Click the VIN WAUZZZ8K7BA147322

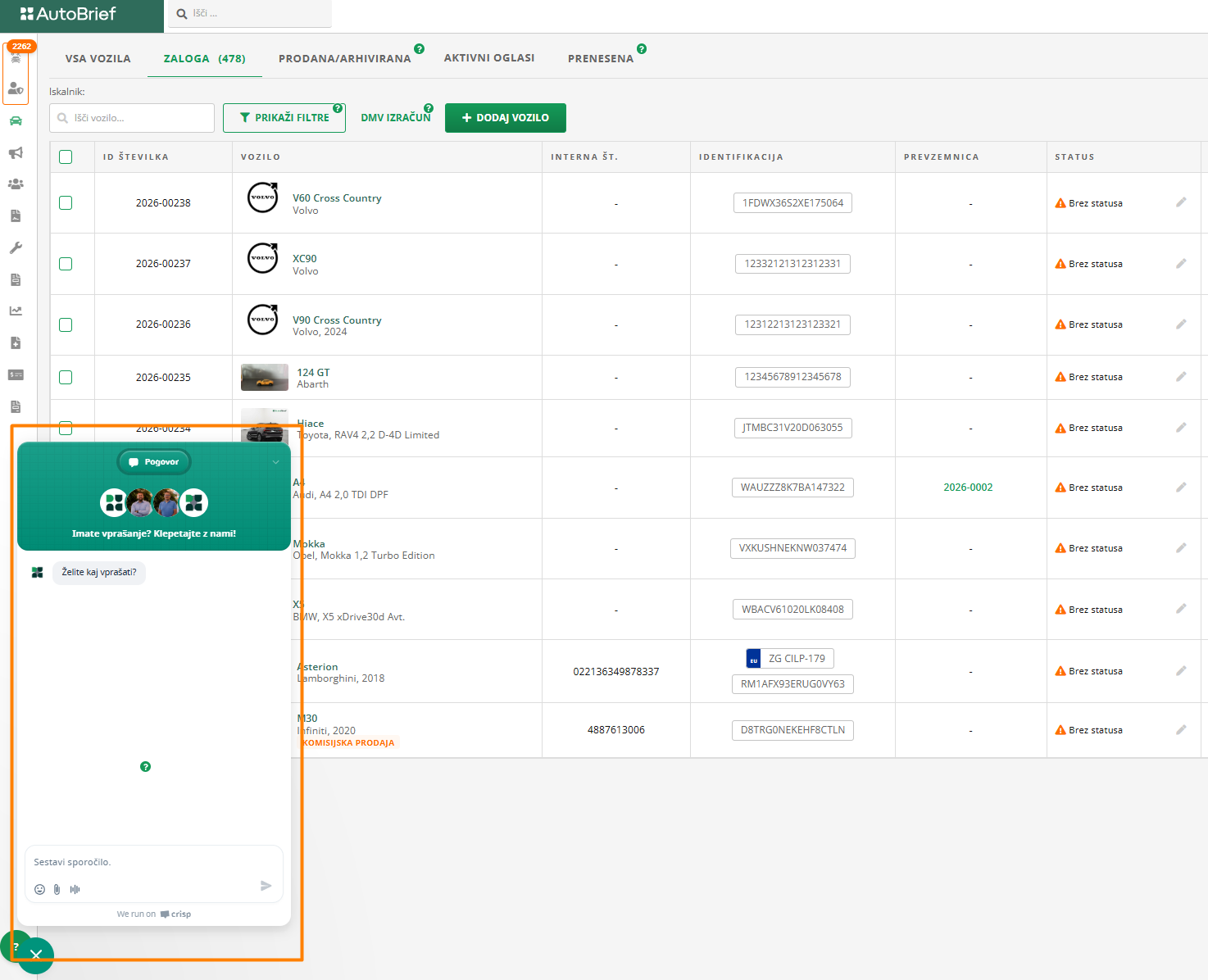792,488
